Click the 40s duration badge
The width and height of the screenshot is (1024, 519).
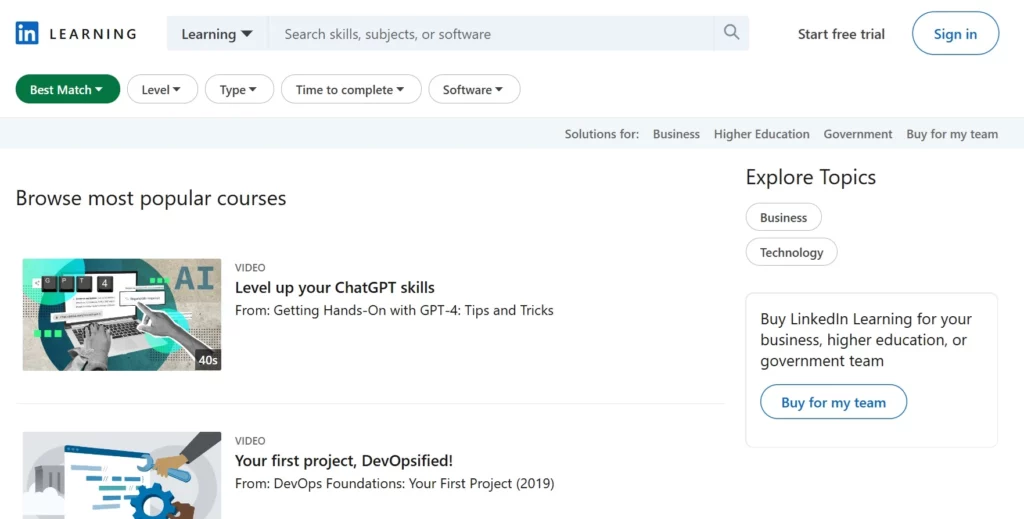[208, 360]
